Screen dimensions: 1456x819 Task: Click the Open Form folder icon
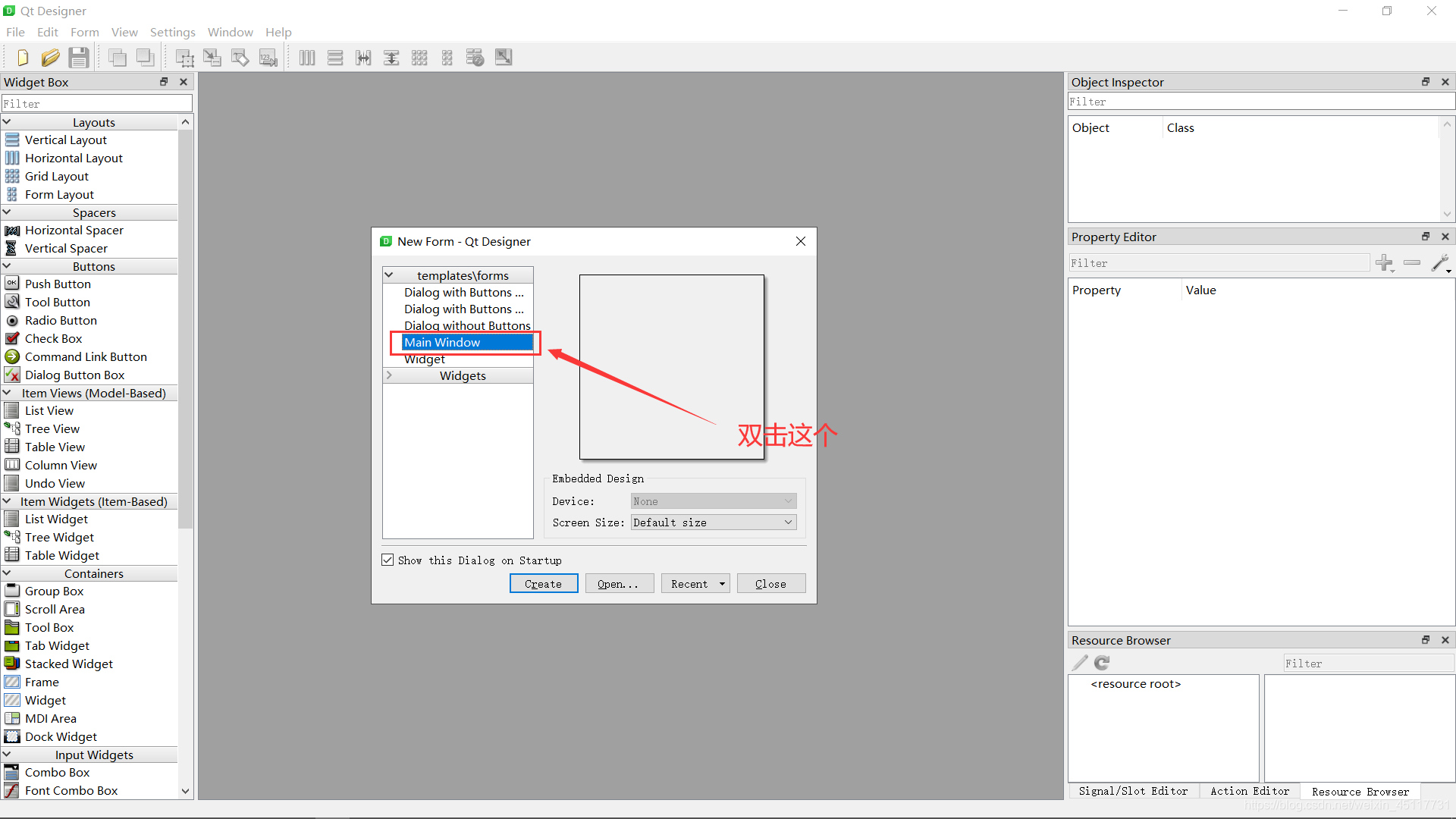[x=50, y=58]
